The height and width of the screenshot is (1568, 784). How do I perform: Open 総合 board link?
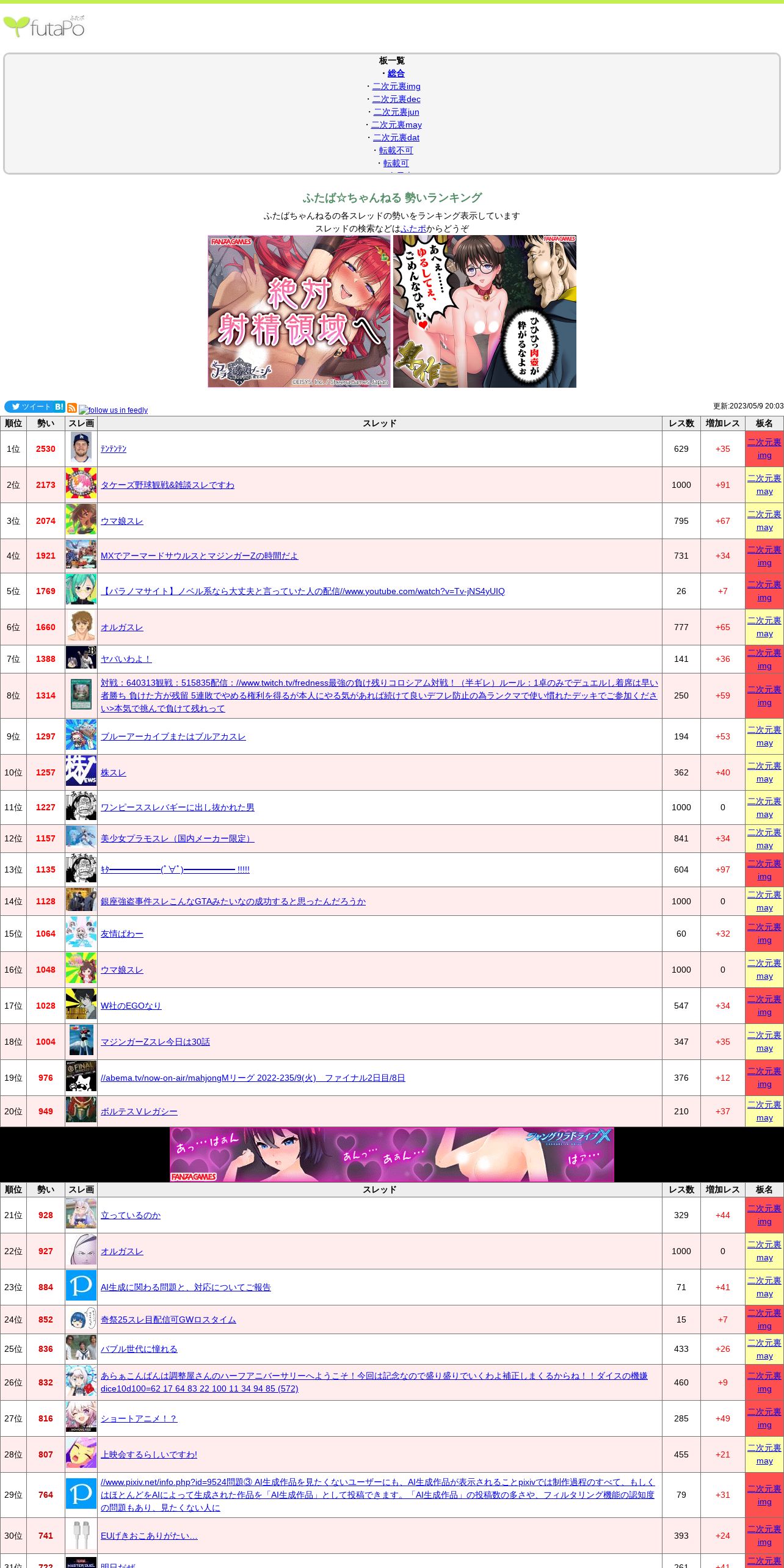(396, 73)
